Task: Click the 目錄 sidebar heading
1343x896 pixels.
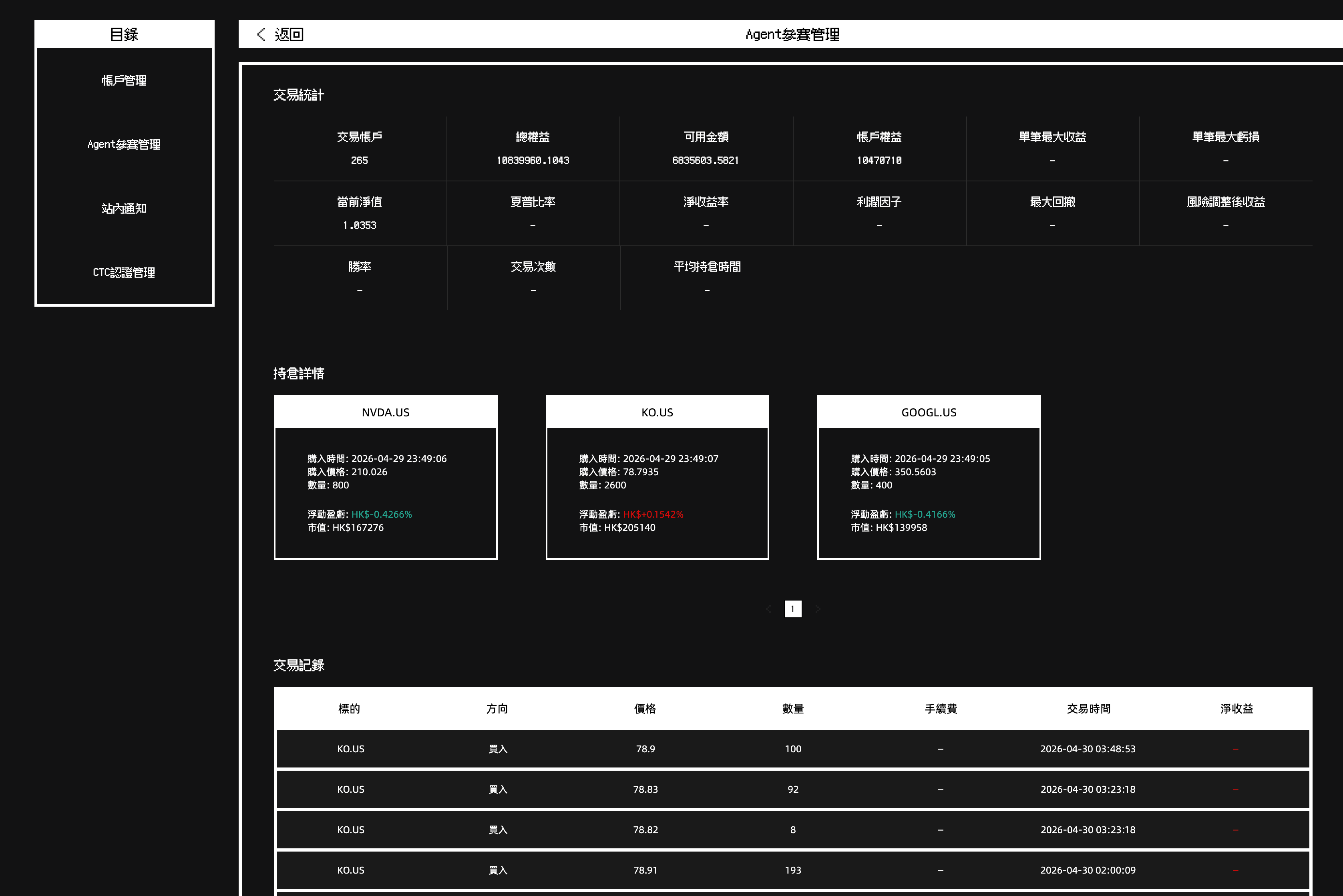Action: pos(124,34)
